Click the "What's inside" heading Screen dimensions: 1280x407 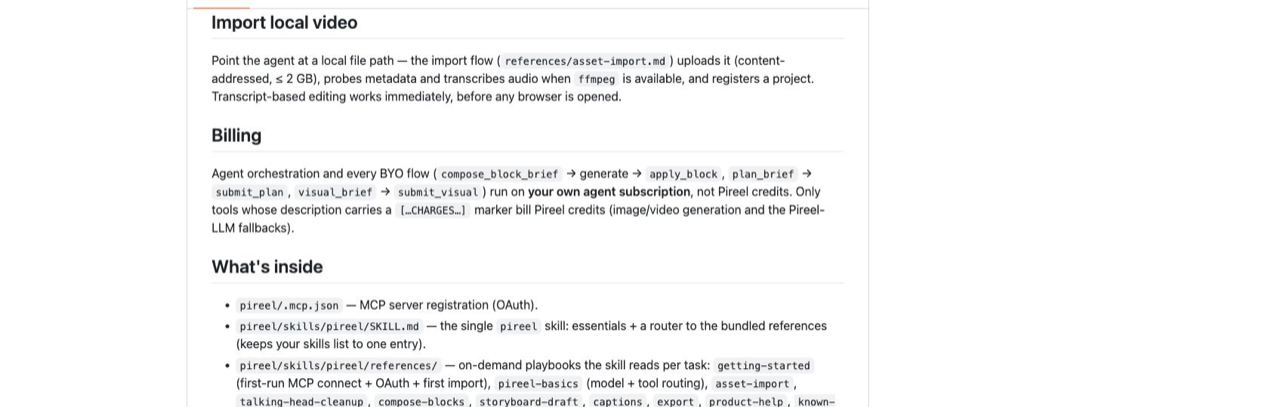(x=267, y=266)
